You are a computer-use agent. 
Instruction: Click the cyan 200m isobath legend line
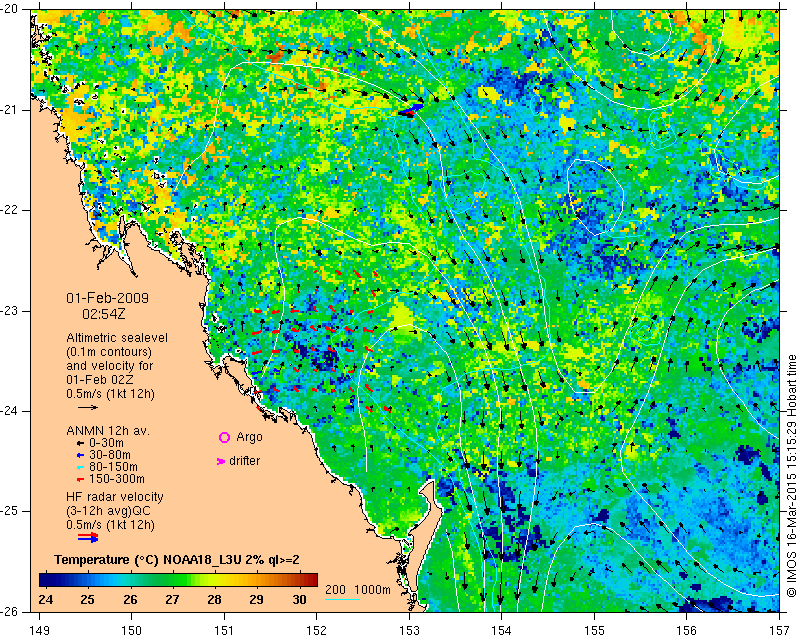point(342,599)
